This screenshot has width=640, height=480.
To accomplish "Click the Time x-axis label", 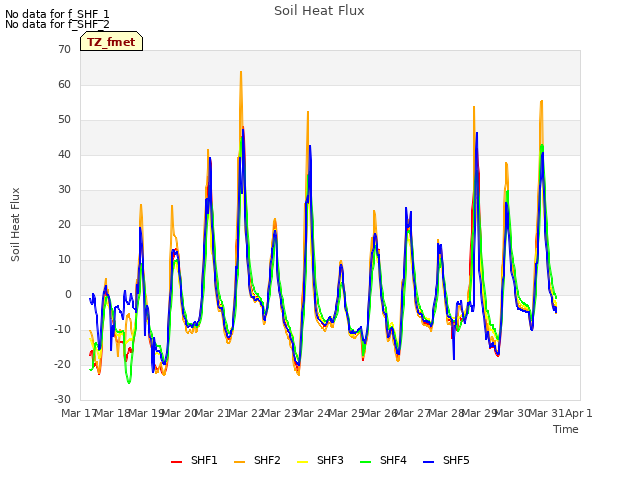I will point(566,429).
